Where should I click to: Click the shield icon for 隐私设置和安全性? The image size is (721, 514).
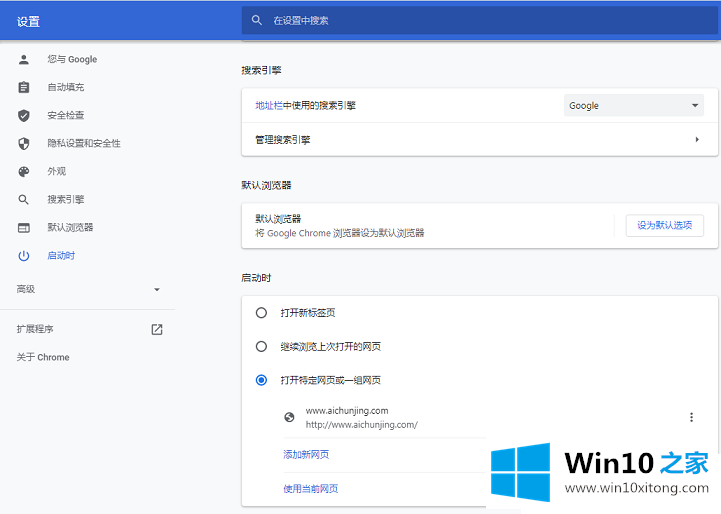pyautogui.click(x=24, y=143)
